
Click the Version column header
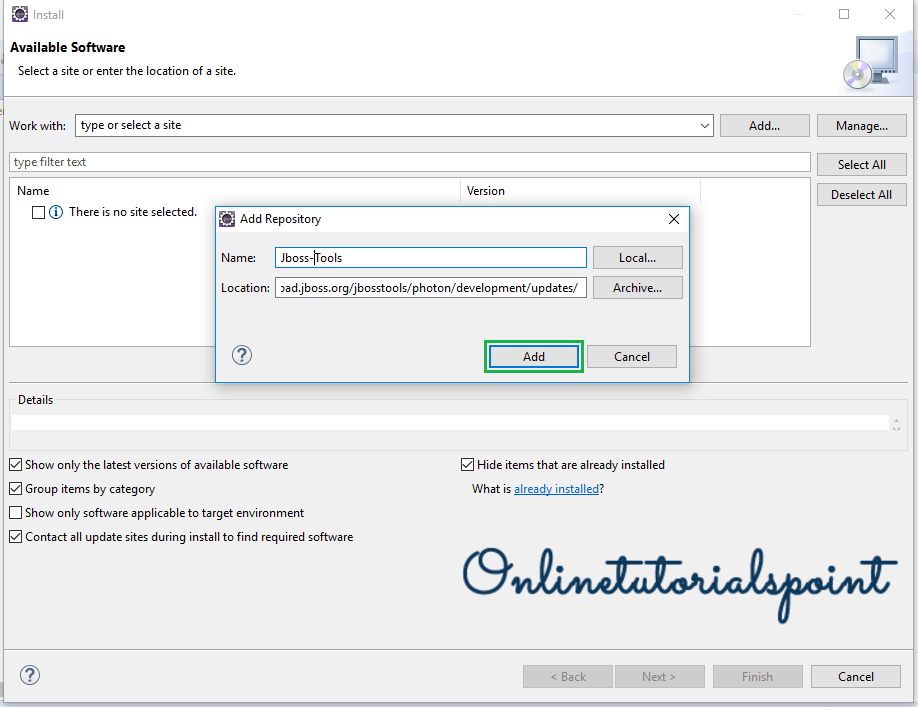[x=486, y=191]
